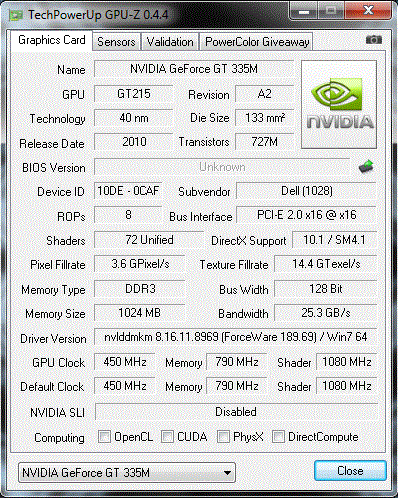Close the window with the red X
The image size is (398, 498).
(368, 11)
